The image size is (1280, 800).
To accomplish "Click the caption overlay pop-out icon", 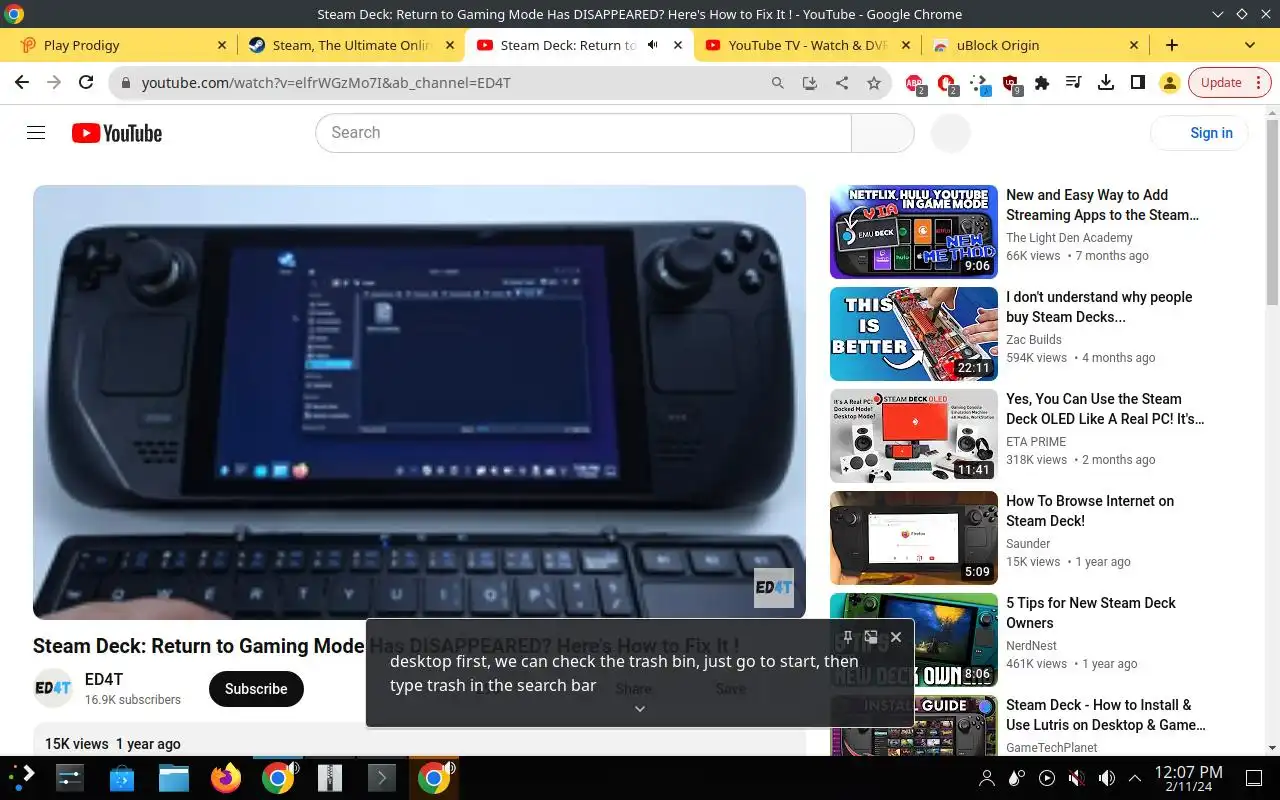I will (871, 637).
